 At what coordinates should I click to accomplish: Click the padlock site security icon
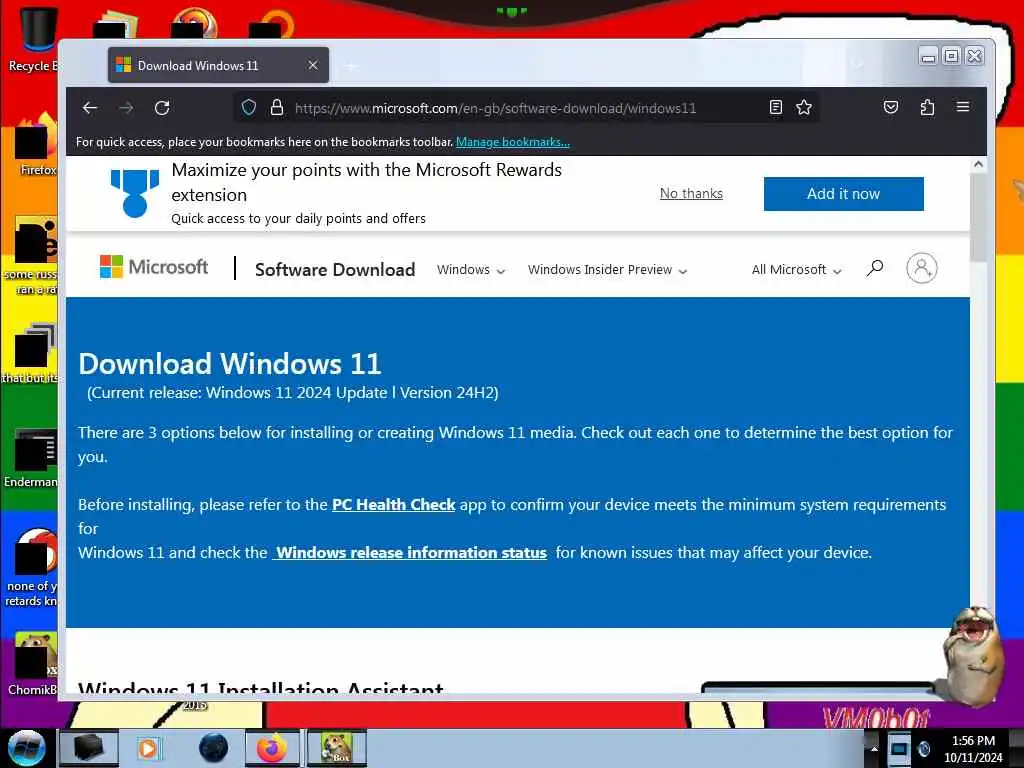click(x=277, y=108)
